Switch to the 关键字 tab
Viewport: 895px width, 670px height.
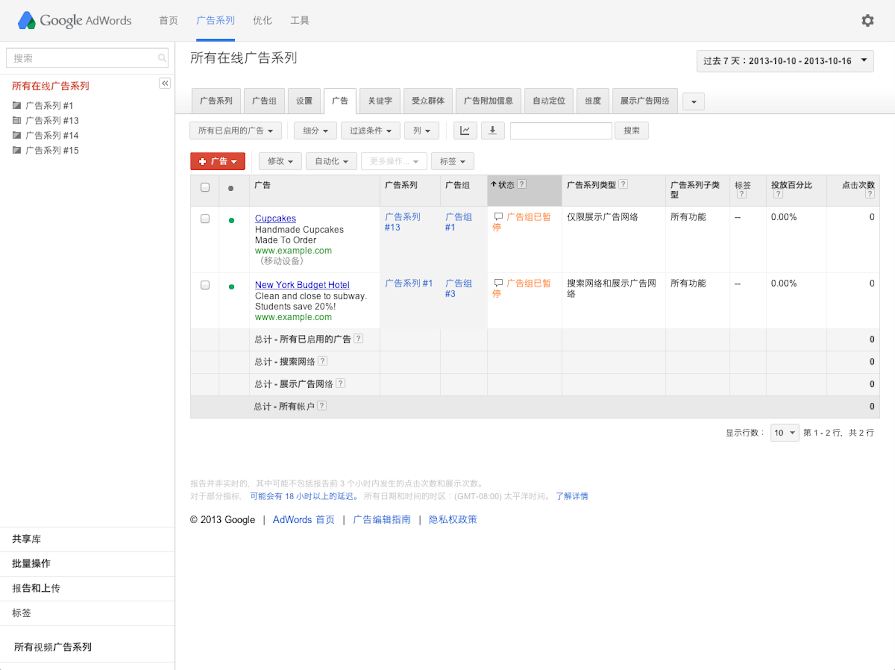click(379, 100)
